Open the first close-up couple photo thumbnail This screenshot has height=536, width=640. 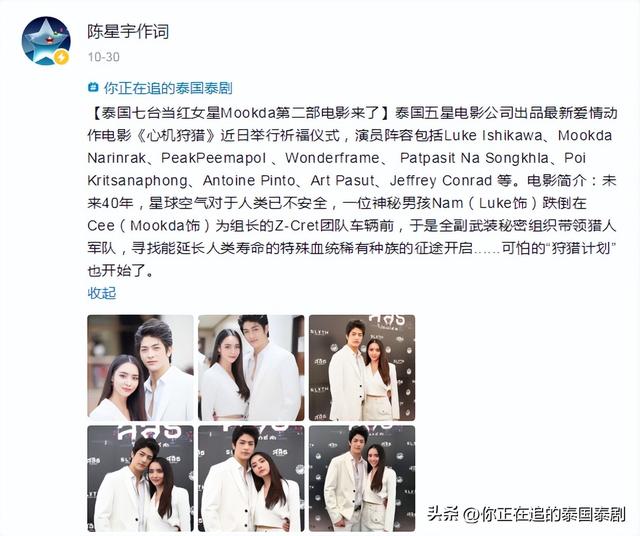[x=140, y=368]
